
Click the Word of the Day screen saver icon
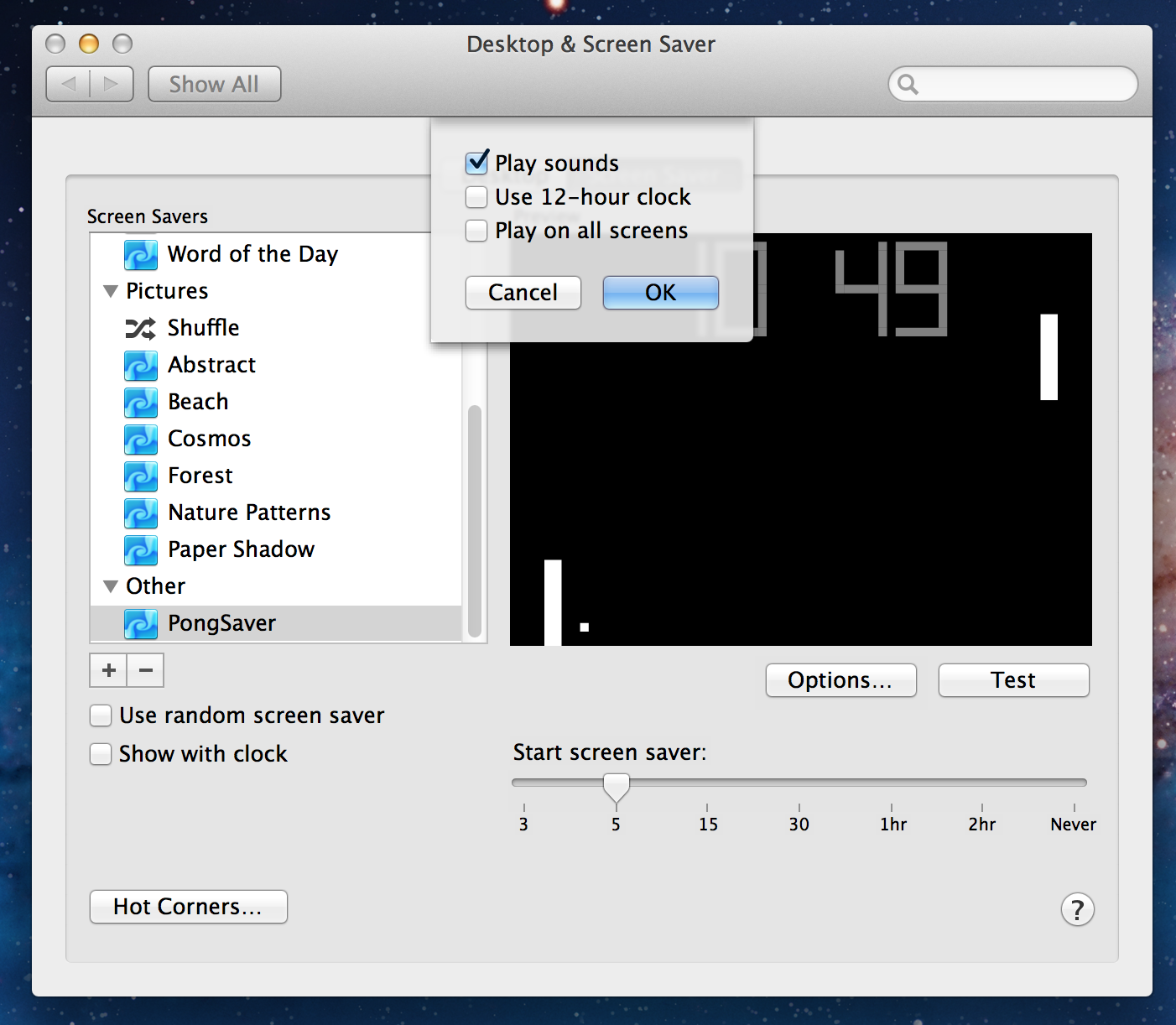pos(141,254)
